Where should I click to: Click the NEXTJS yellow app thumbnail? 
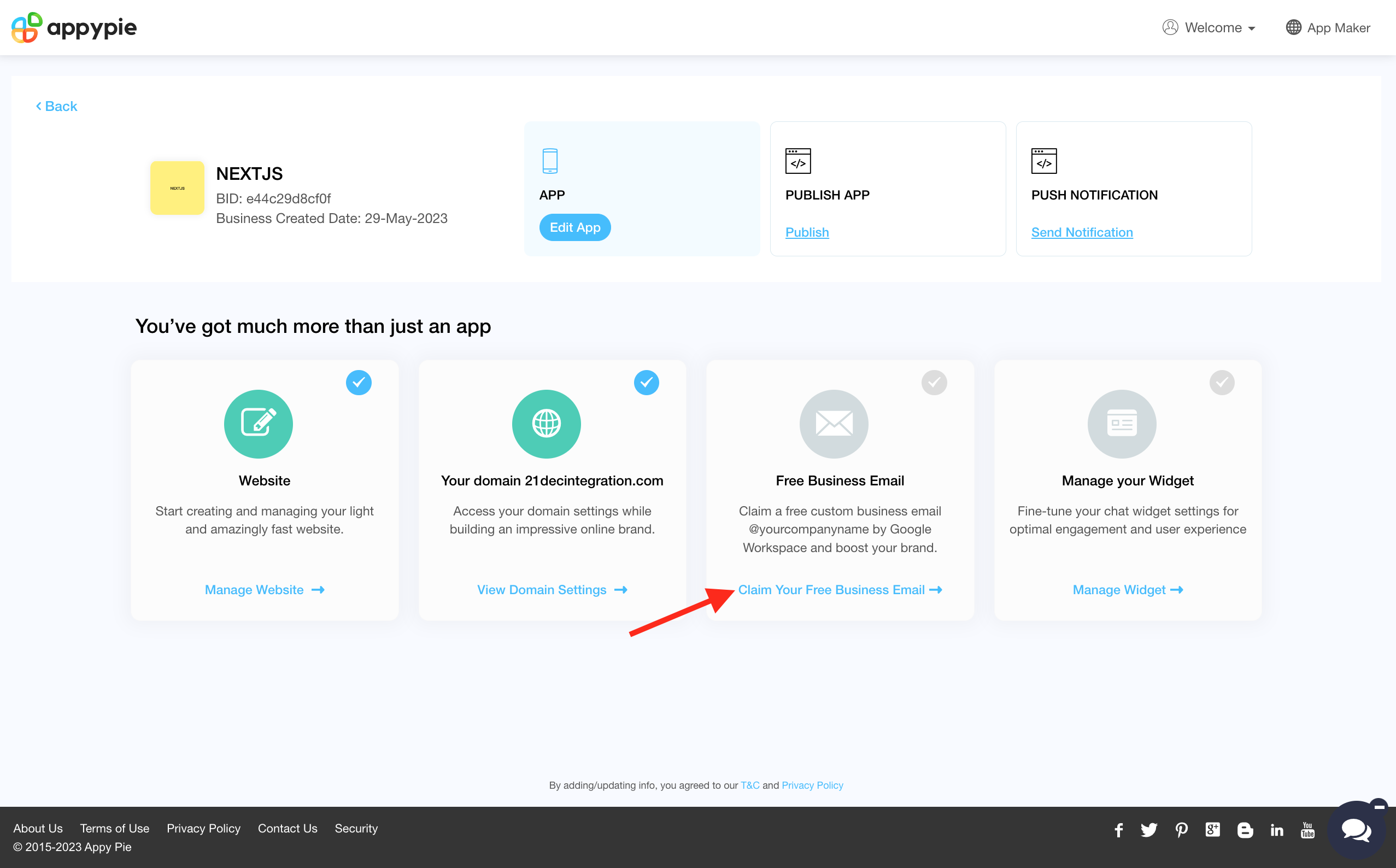tap(178, 187)
